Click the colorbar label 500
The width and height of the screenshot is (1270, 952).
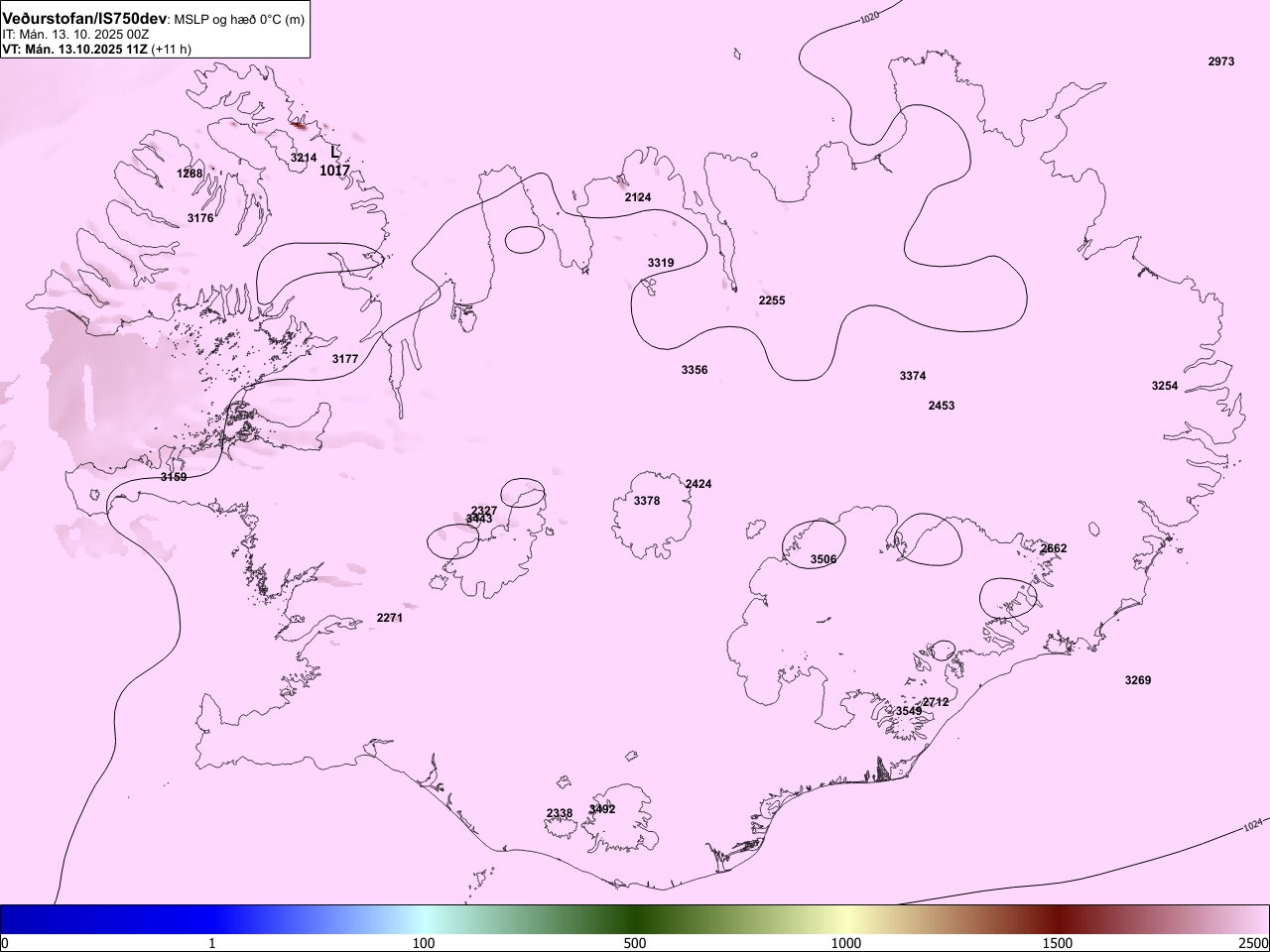click(x=635, y=943)
